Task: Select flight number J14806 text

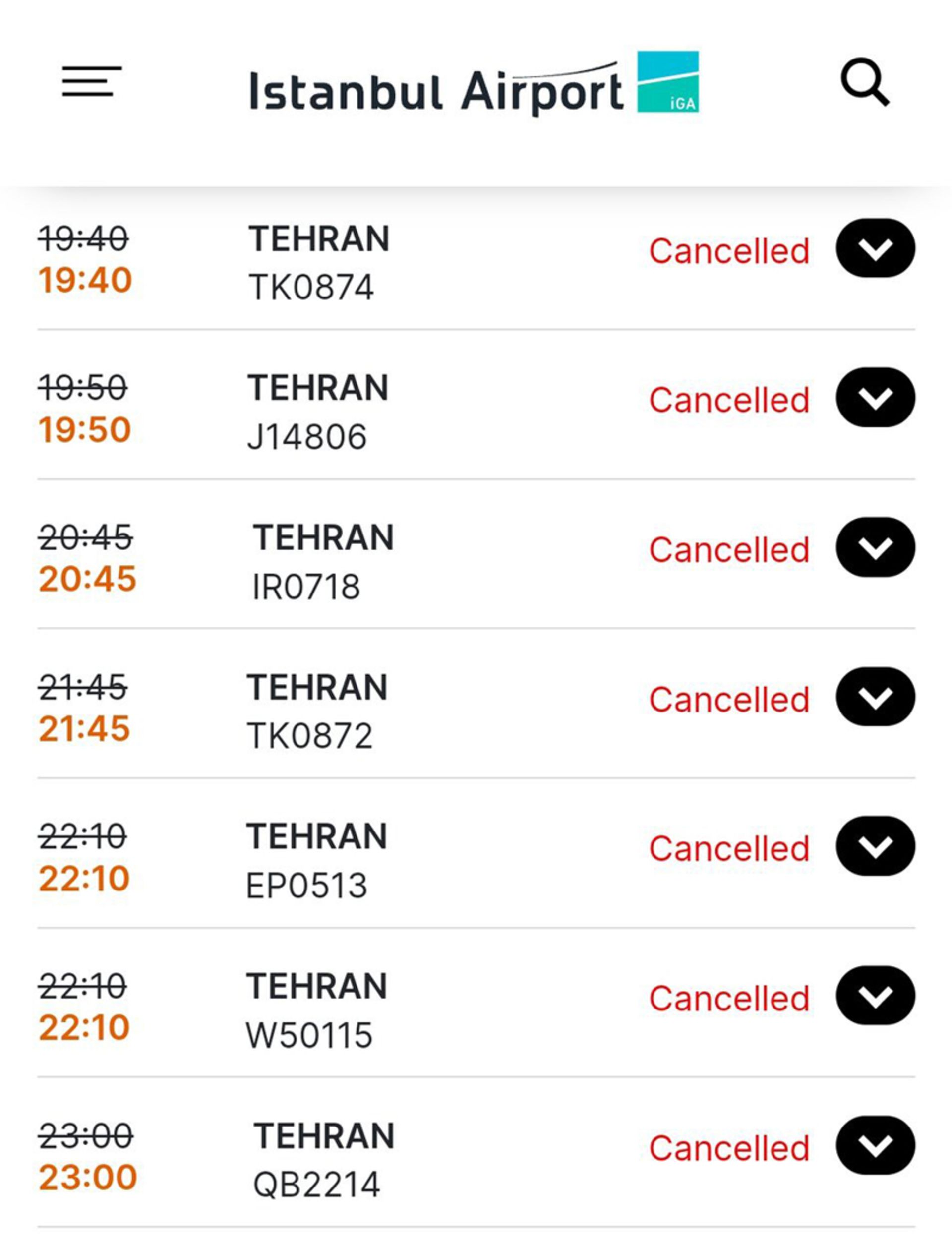Action: [307, 436]
